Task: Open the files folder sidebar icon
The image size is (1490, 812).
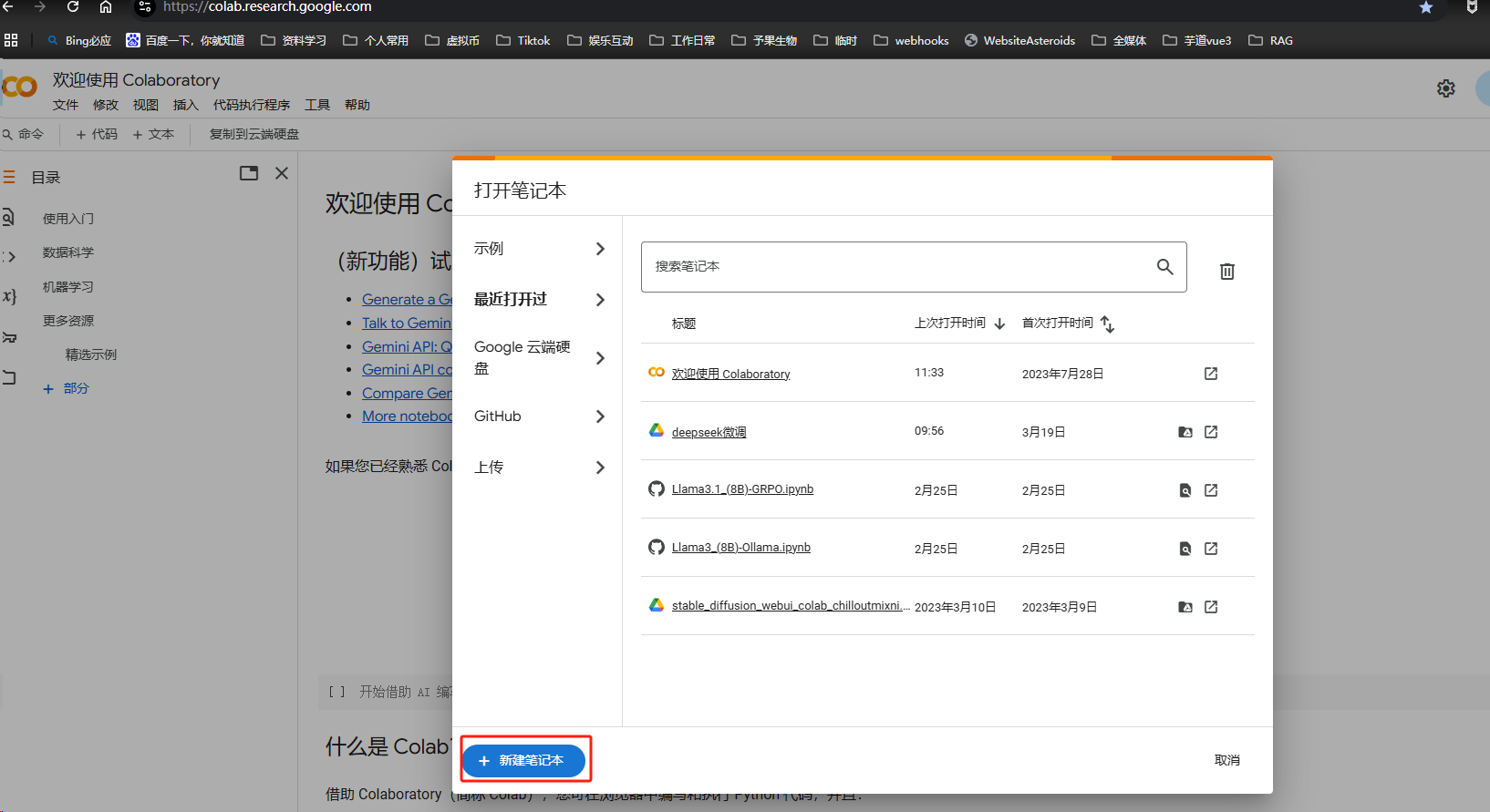Action: click(x=9, y=377)
